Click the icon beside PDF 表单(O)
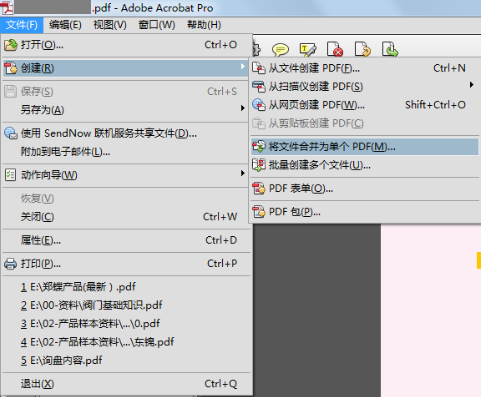 click(x=259, y=189)
